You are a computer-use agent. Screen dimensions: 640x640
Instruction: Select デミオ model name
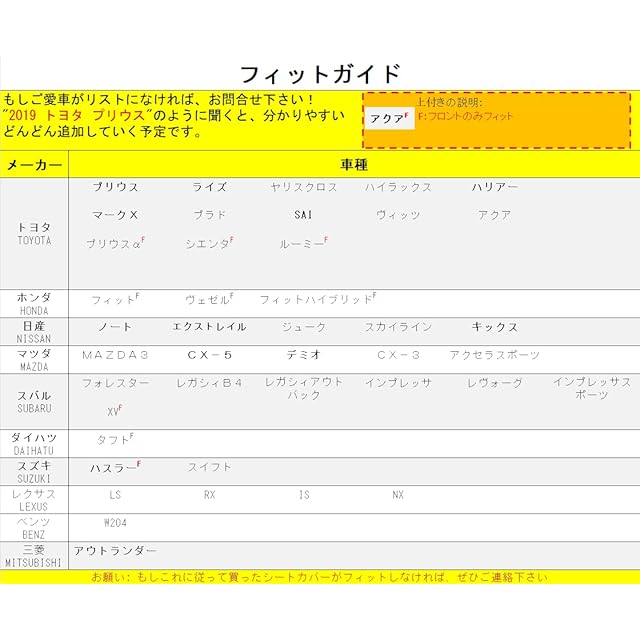click(x=303, y=355)
